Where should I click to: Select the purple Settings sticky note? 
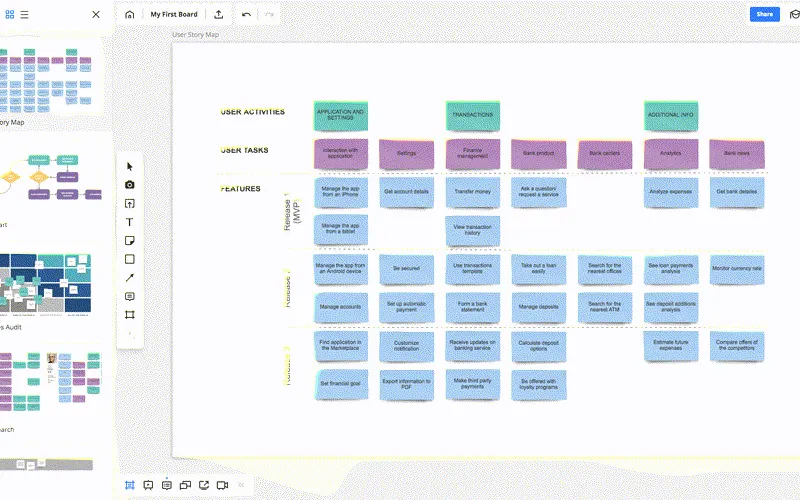point(407,154)
